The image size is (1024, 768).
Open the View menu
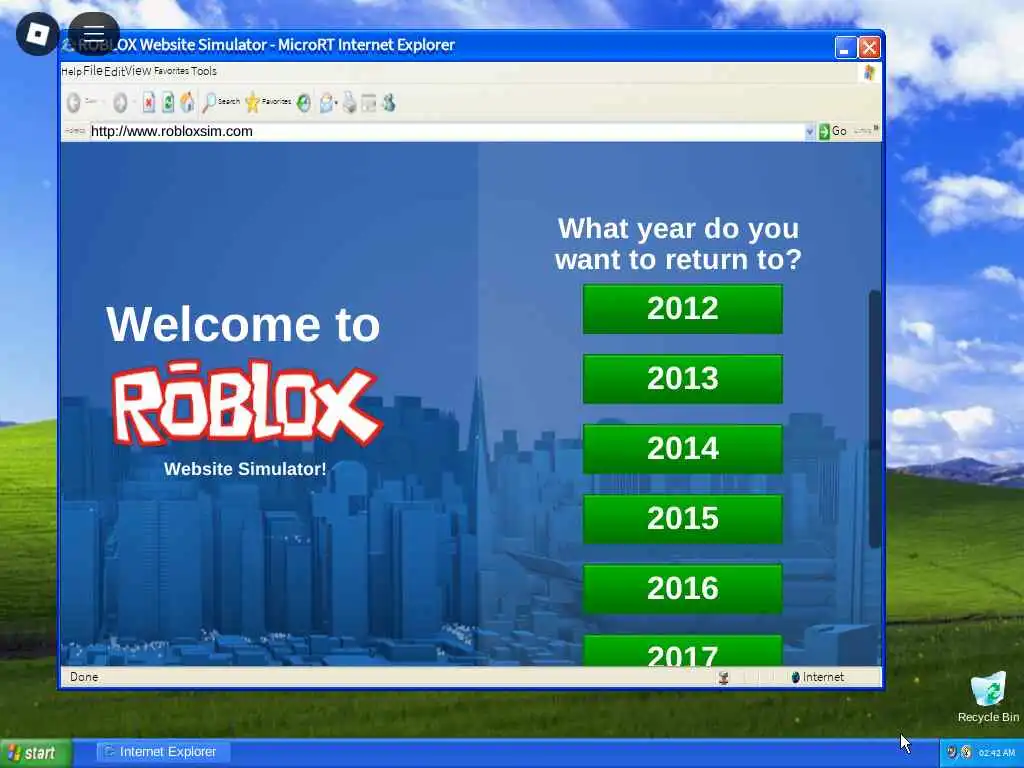pyautogui.click(x=138, y=71)
